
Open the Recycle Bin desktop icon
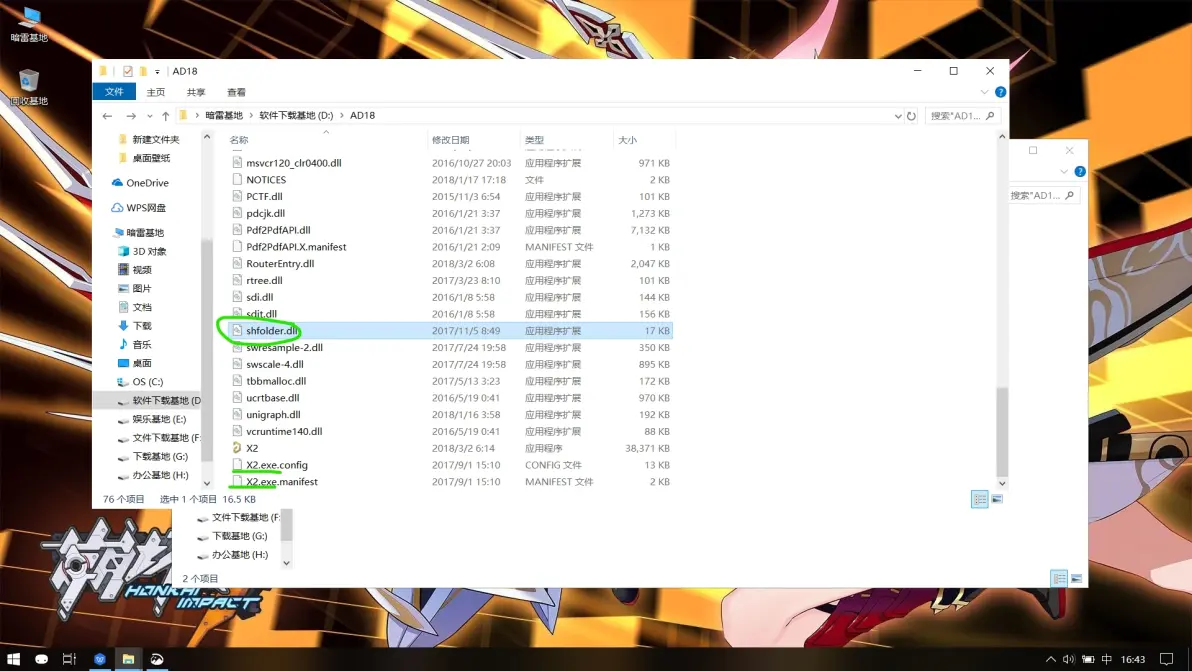pyautogui.click(x=29, y=87)
